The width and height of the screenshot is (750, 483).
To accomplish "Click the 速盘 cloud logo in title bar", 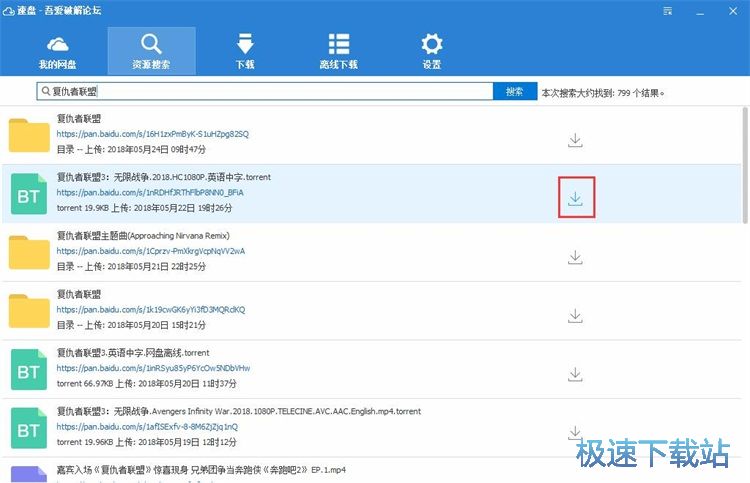I will click(x=9, y=11).
